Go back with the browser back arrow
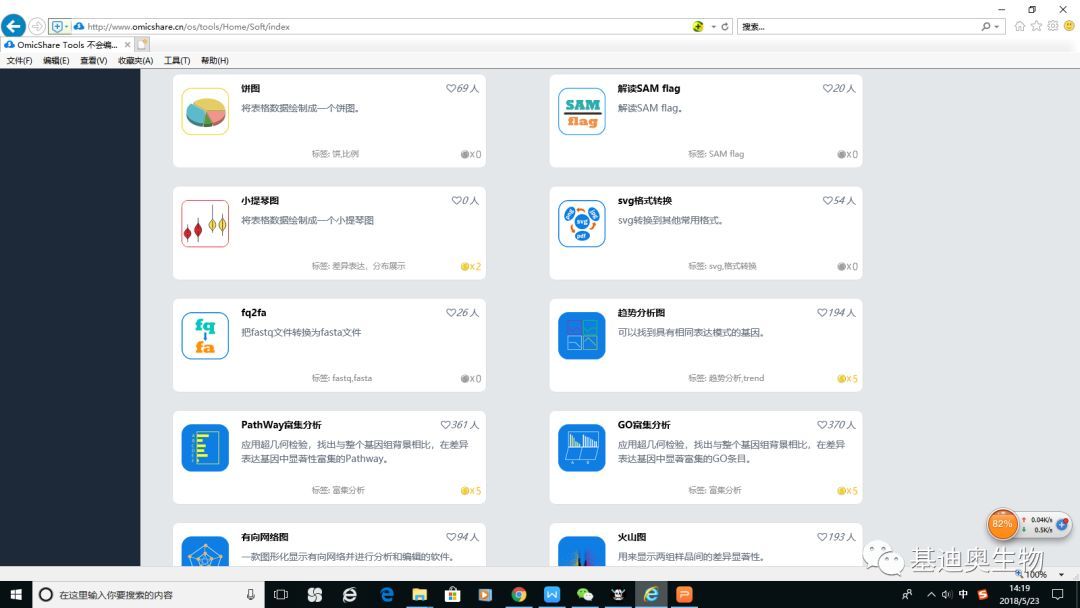The image size is (1080, 608). (13, 26)
